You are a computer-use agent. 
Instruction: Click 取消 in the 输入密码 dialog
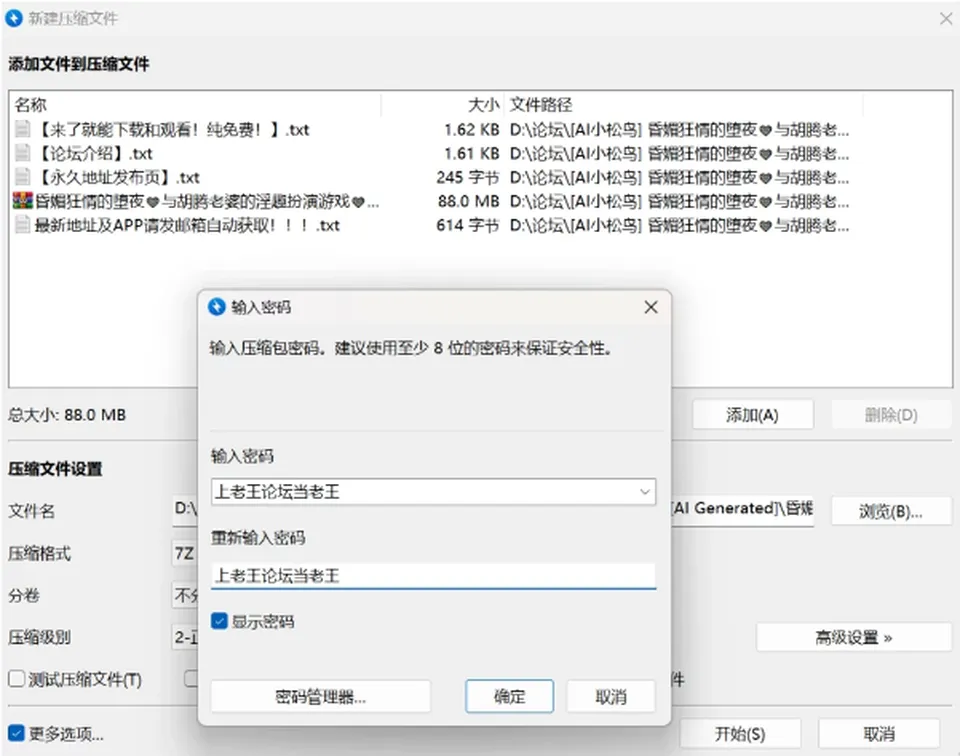click(x=611, y=697)
